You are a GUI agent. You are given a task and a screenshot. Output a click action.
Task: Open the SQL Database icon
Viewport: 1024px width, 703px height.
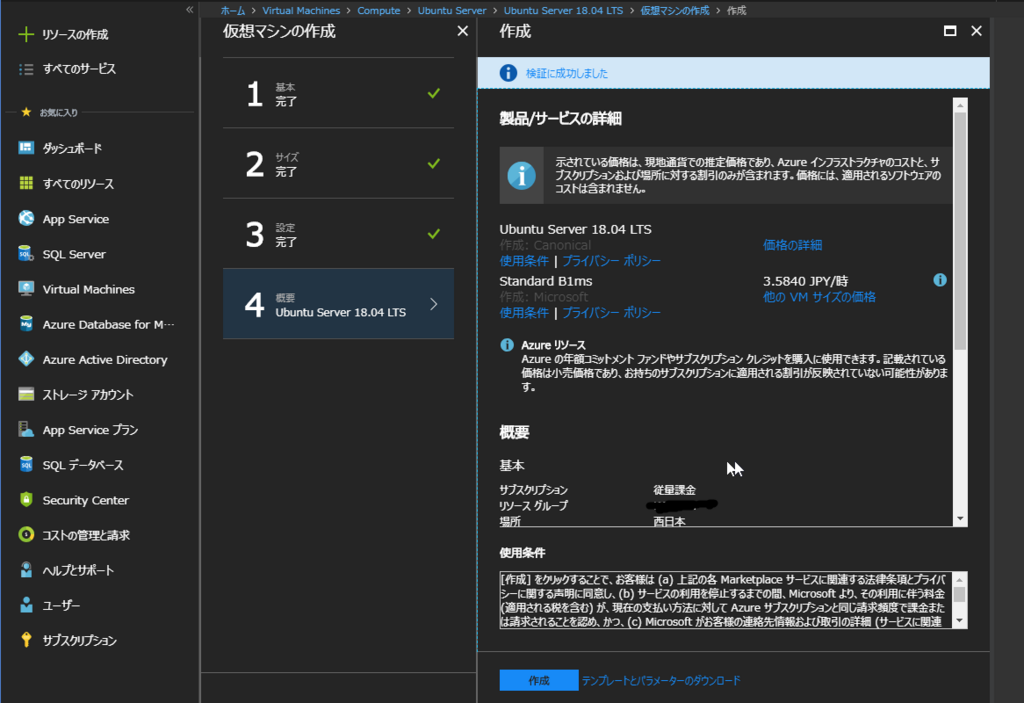[x=25, y=465]
